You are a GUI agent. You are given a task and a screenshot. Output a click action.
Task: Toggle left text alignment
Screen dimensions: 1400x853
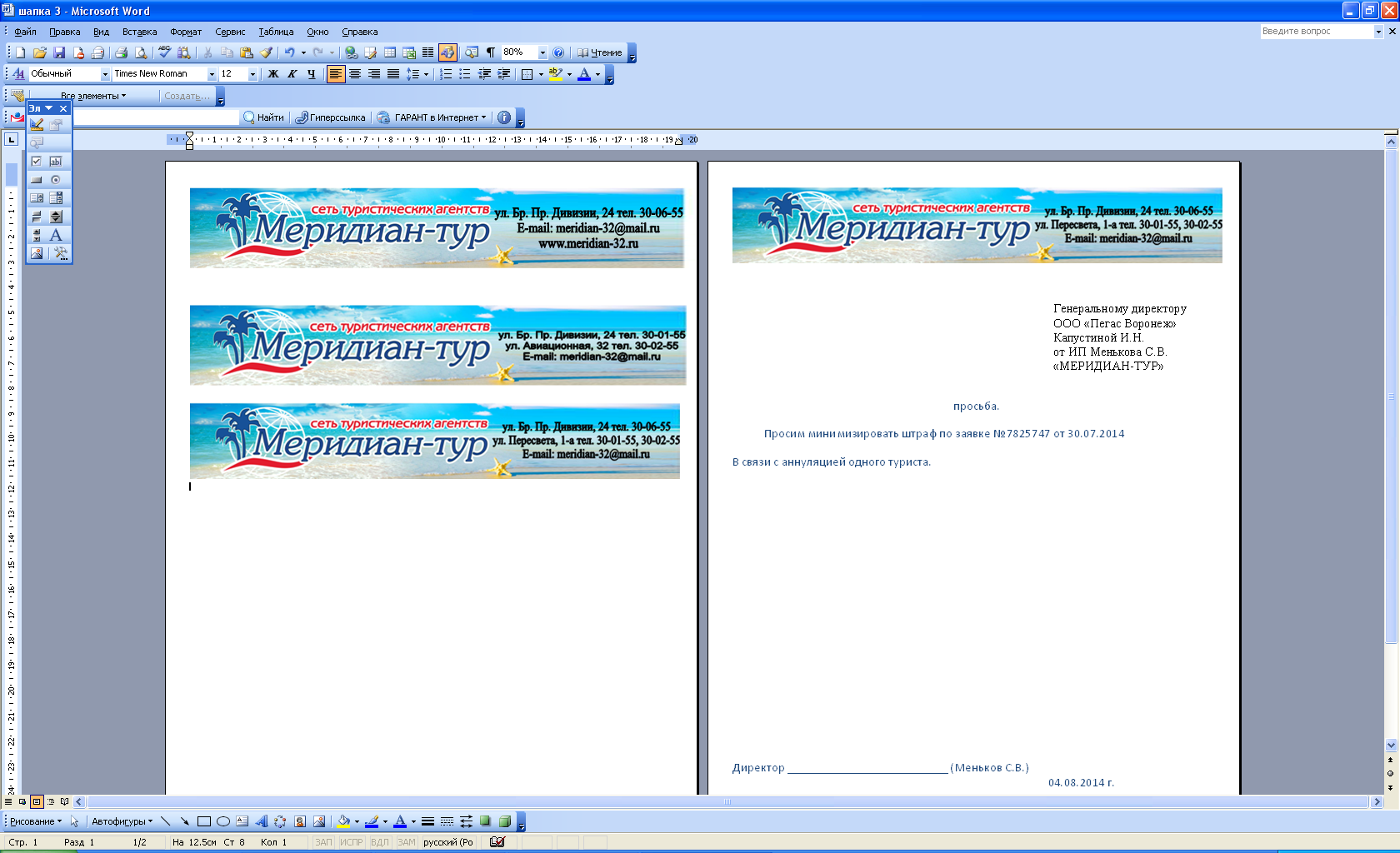pyautogui.click(x=335, y=74)
